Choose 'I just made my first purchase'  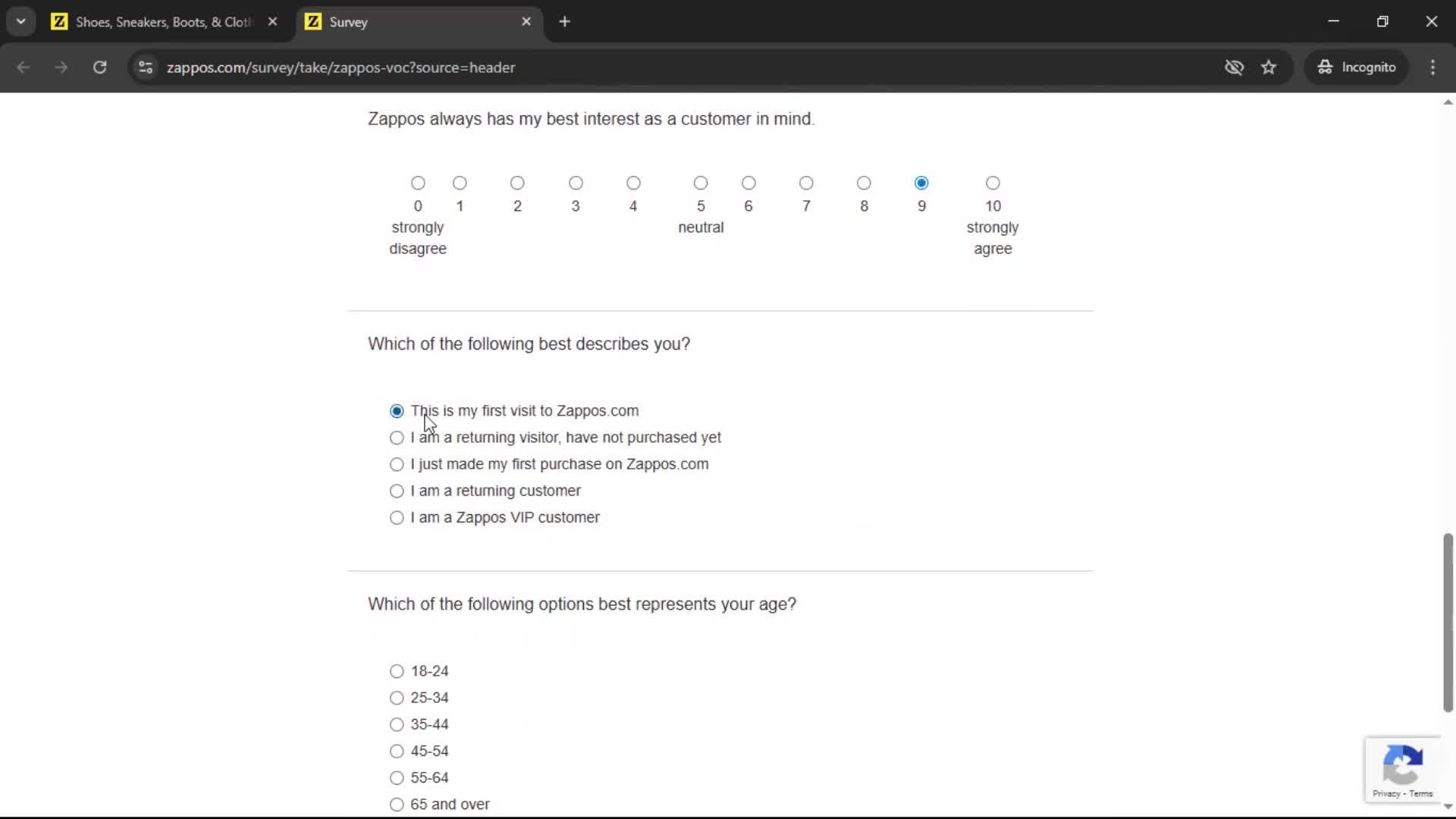coord(397,464)
